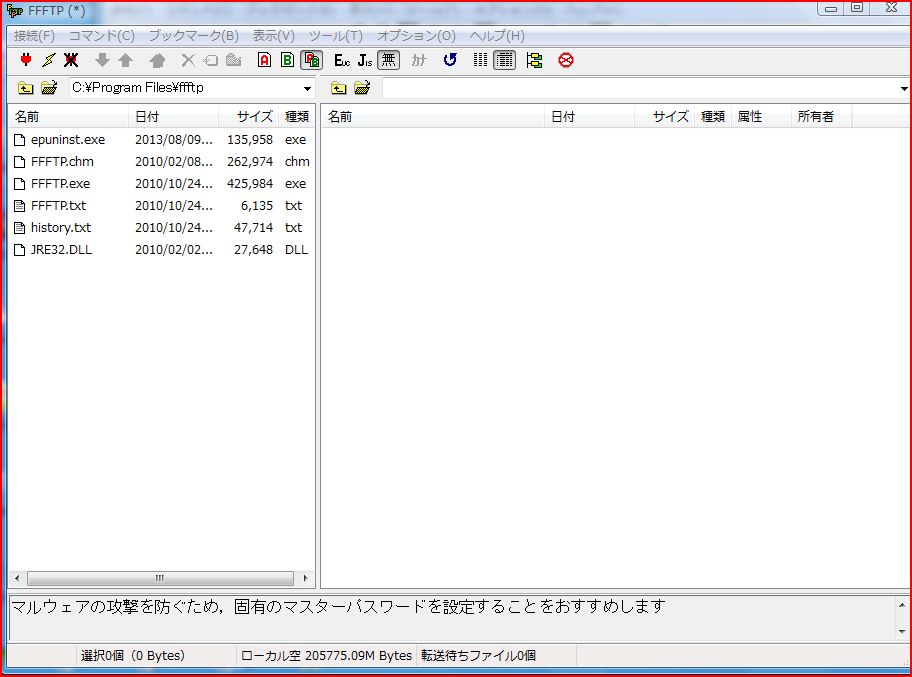Open the ツール(T) menu
This screenshot has width=912, height=677.
coord(336,36)
